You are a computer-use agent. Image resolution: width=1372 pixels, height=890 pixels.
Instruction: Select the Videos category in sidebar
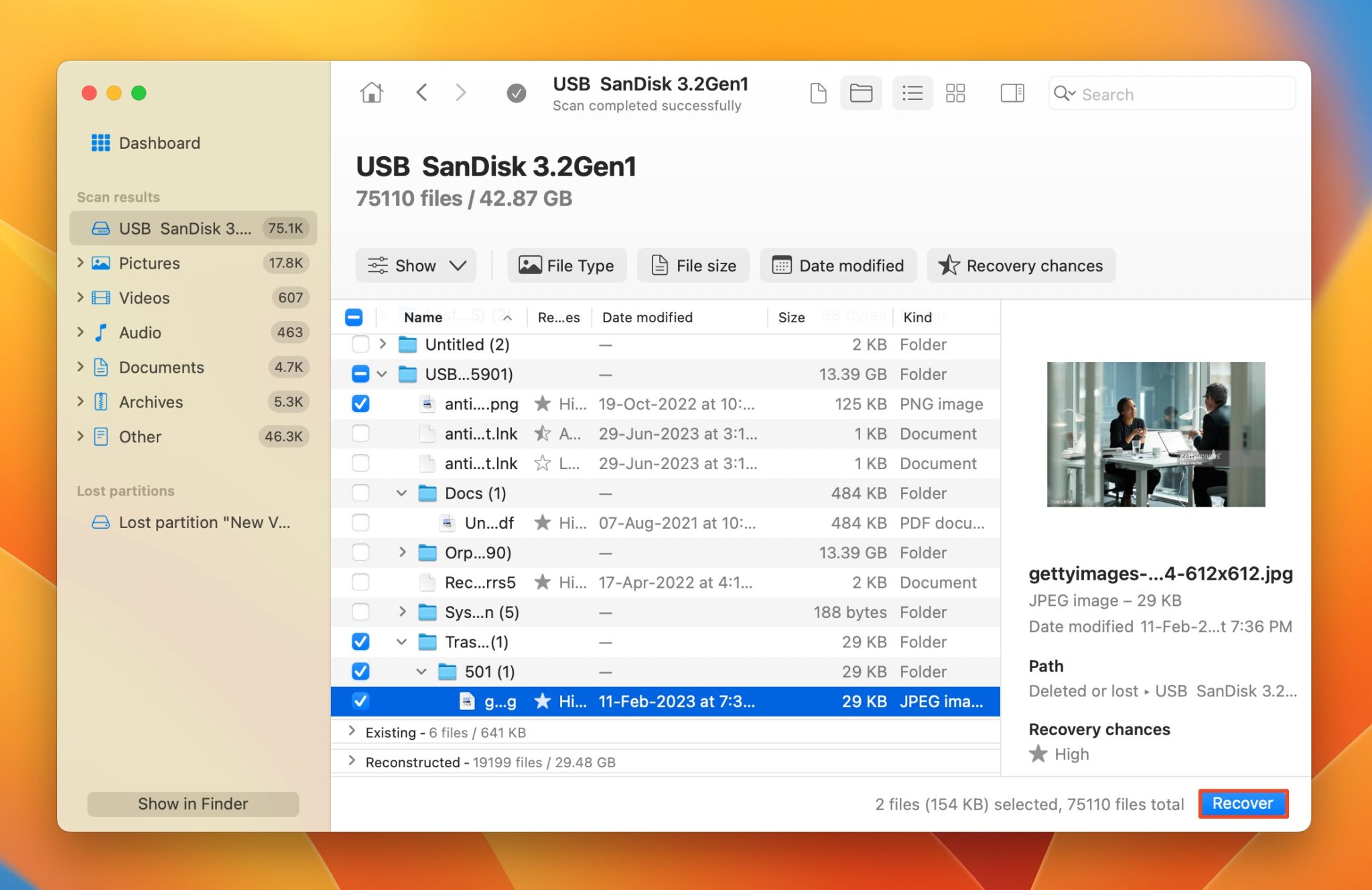(x=143, y=298)
